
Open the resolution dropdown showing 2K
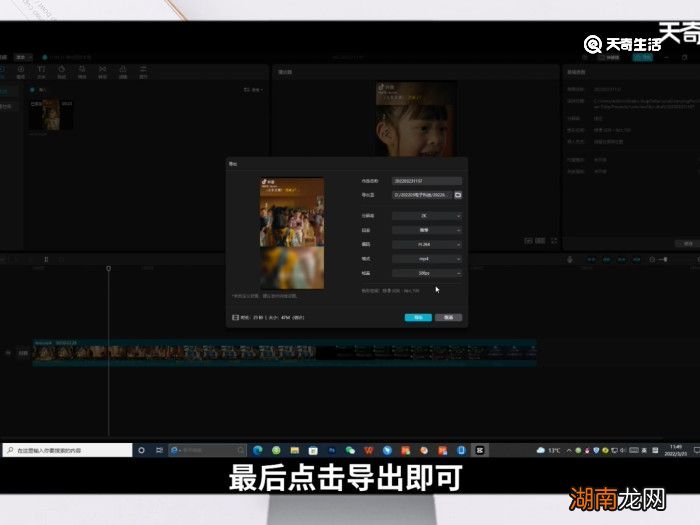[427, 216]
